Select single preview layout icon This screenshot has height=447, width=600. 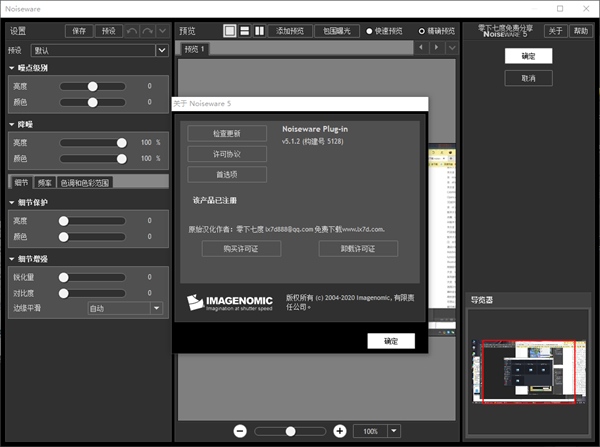(x=230, y=31)
